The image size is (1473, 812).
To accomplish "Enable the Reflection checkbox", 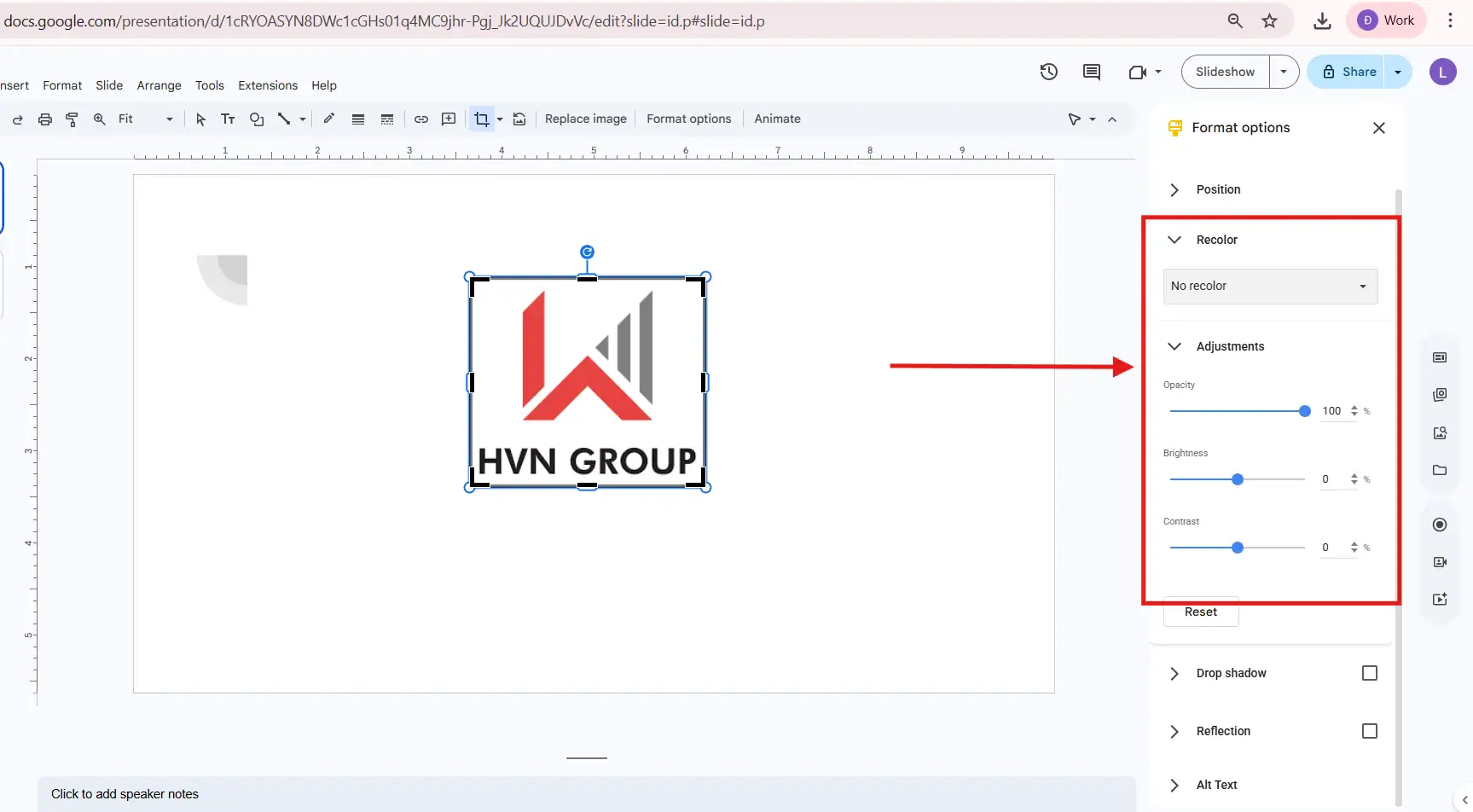I will [x=1370, y=731].
